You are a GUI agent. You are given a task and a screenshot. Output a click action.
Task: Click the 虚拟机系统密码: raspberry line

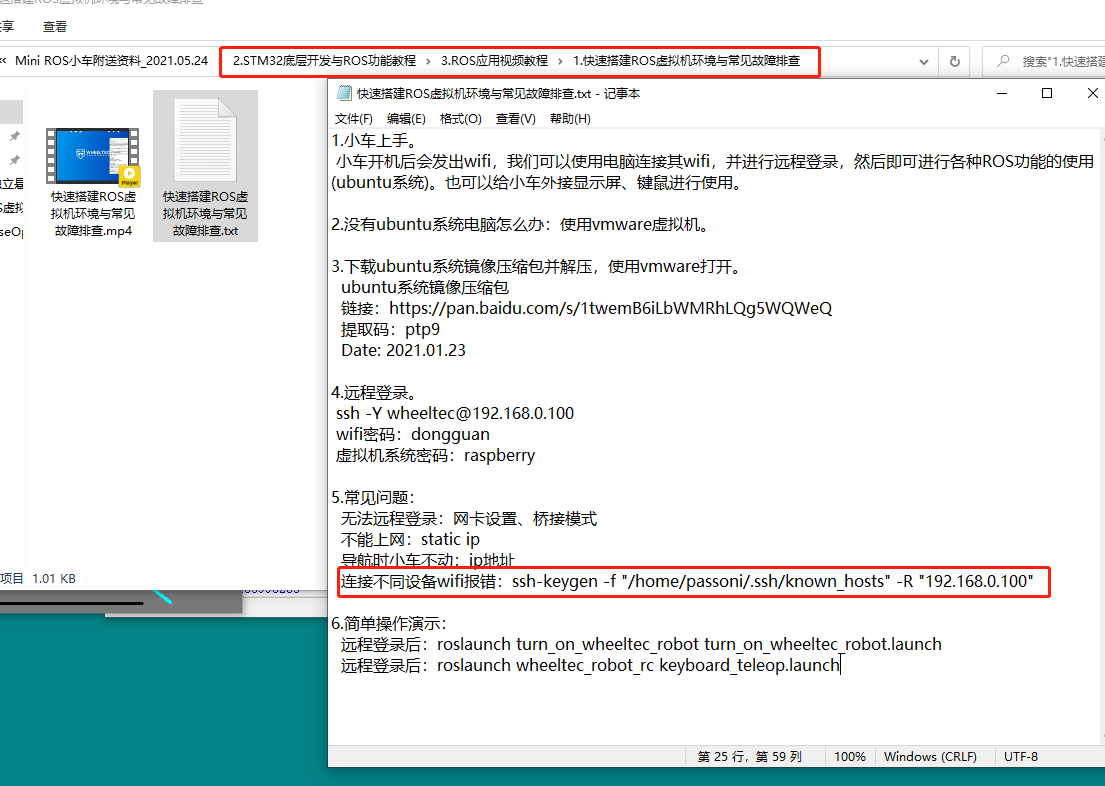coord(436,455)
